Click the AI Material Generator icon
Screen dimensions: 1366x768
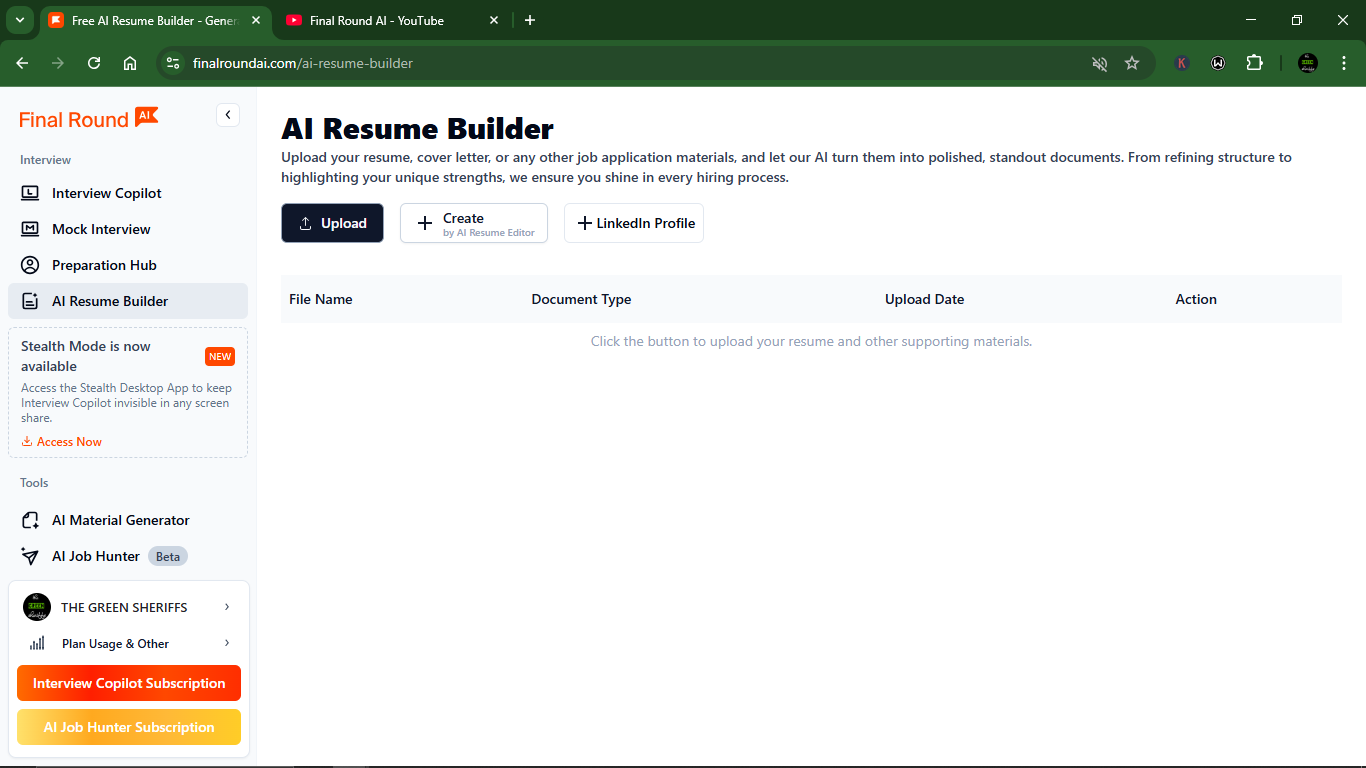pos(30,520)
